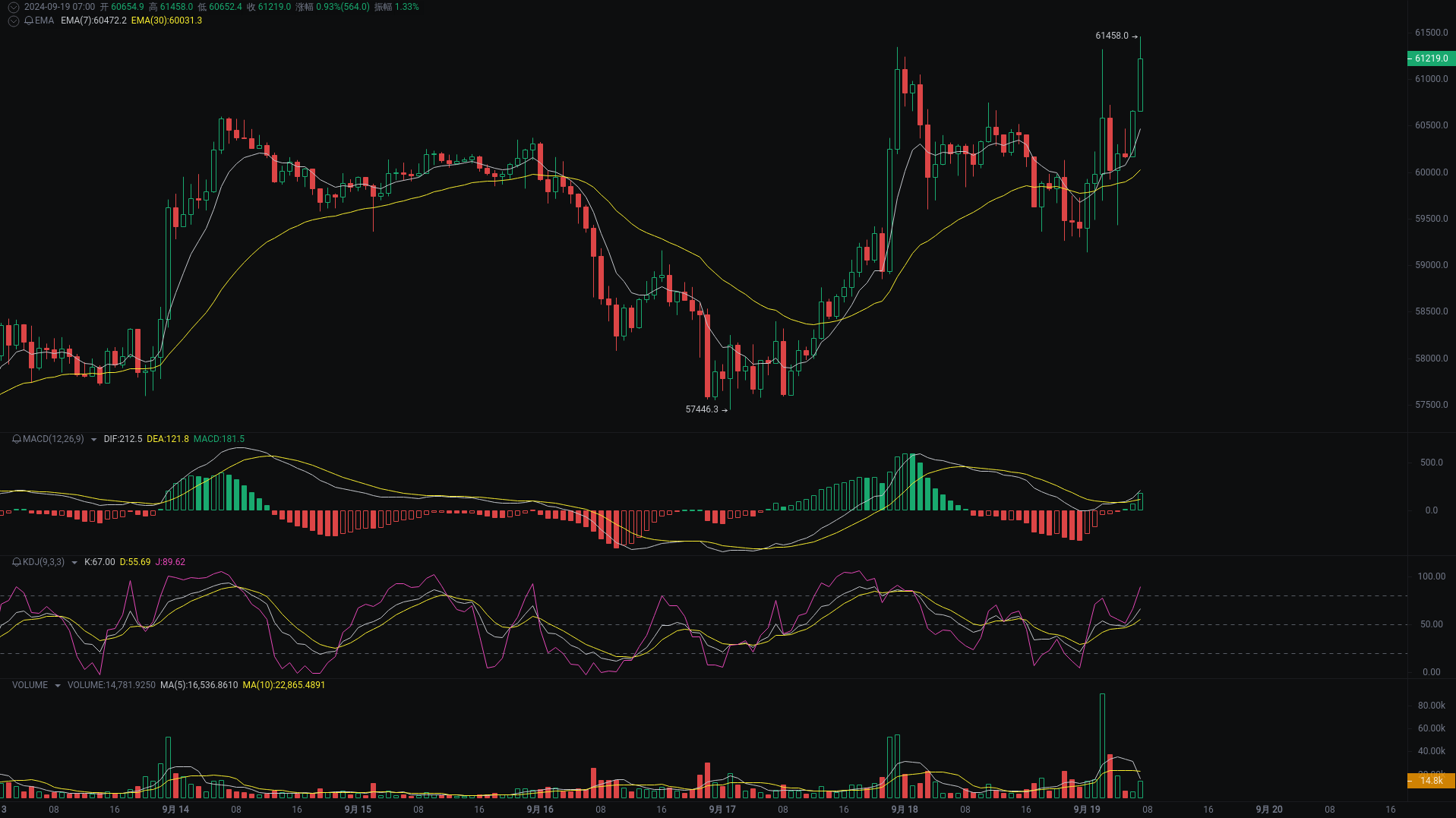Open the KDJ(9,3,3) dropdown arrow

[74, 563]
